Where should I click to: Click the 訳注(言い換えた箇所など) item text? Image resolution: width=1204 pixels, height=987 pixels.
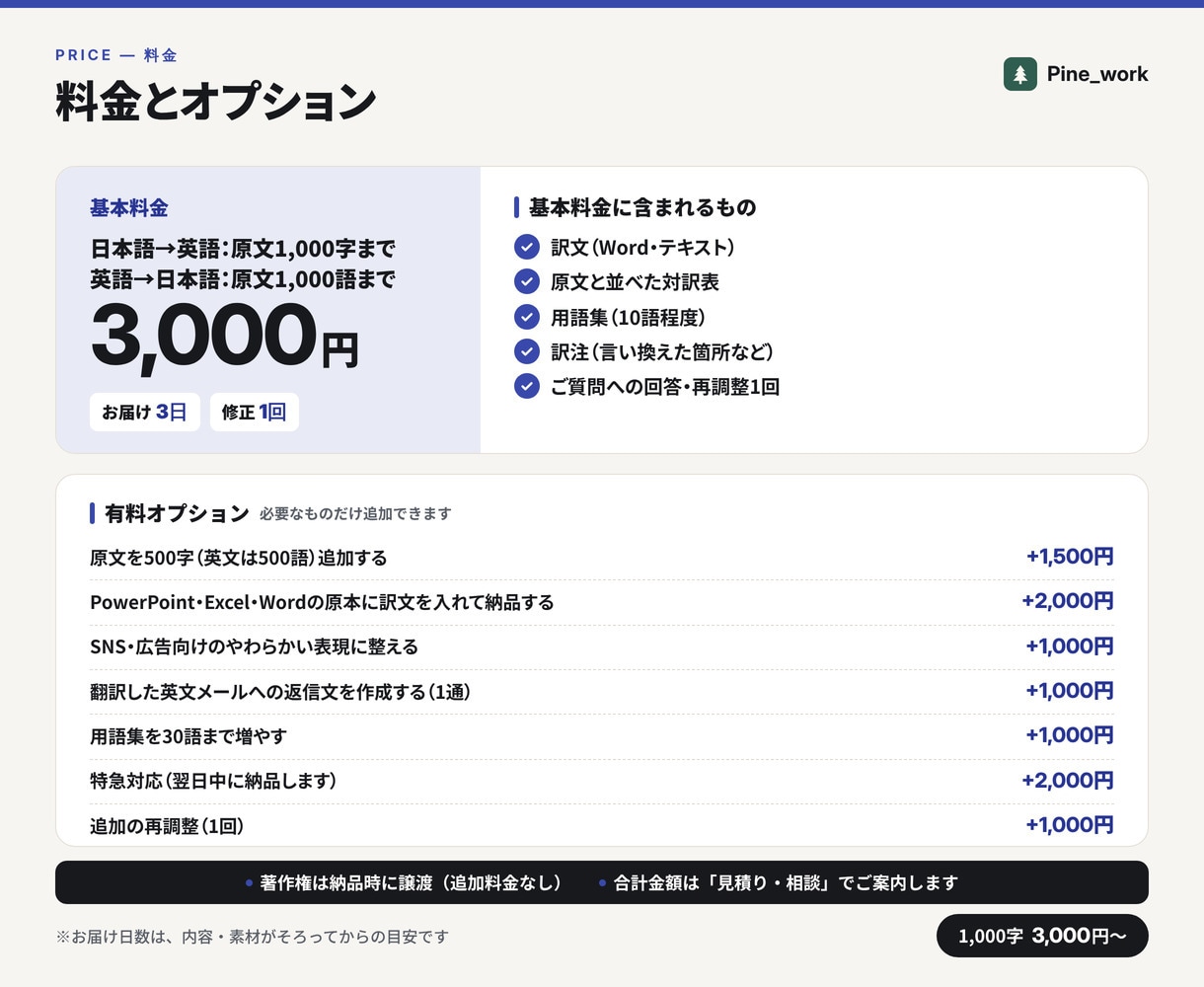pos(662,351)
